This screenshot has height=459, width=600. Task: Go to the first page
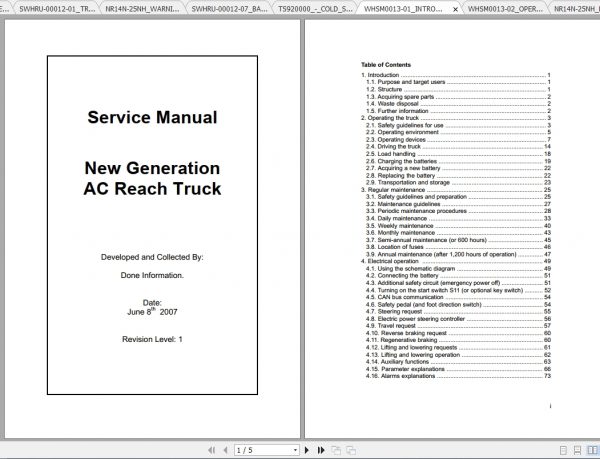point(212,450)
